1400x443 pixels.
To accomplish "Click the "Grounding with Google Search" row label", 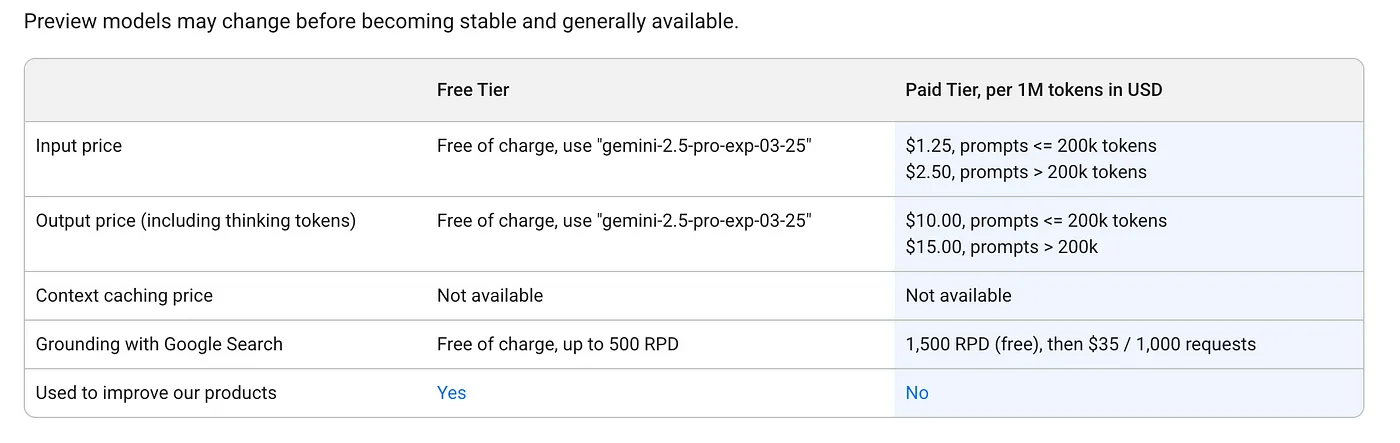I will [x=159, y=344].
